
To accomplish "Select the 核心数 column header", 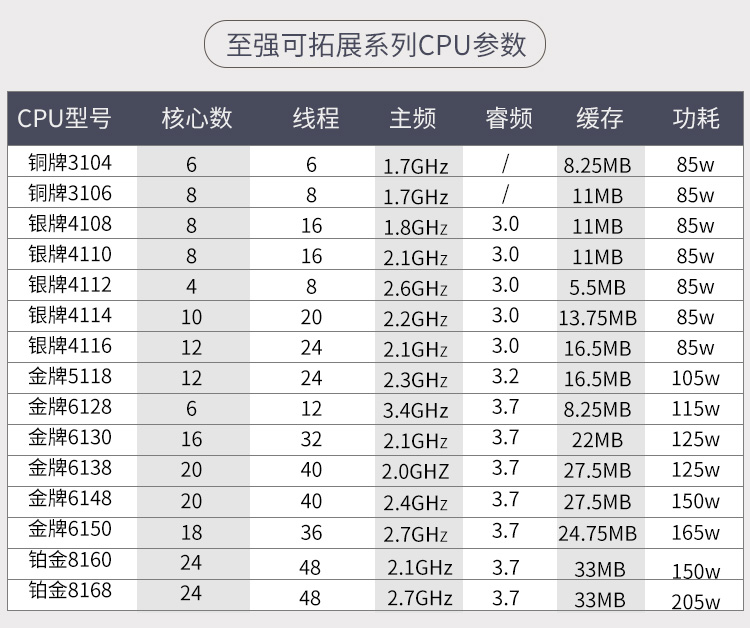I will coord(197,119).
